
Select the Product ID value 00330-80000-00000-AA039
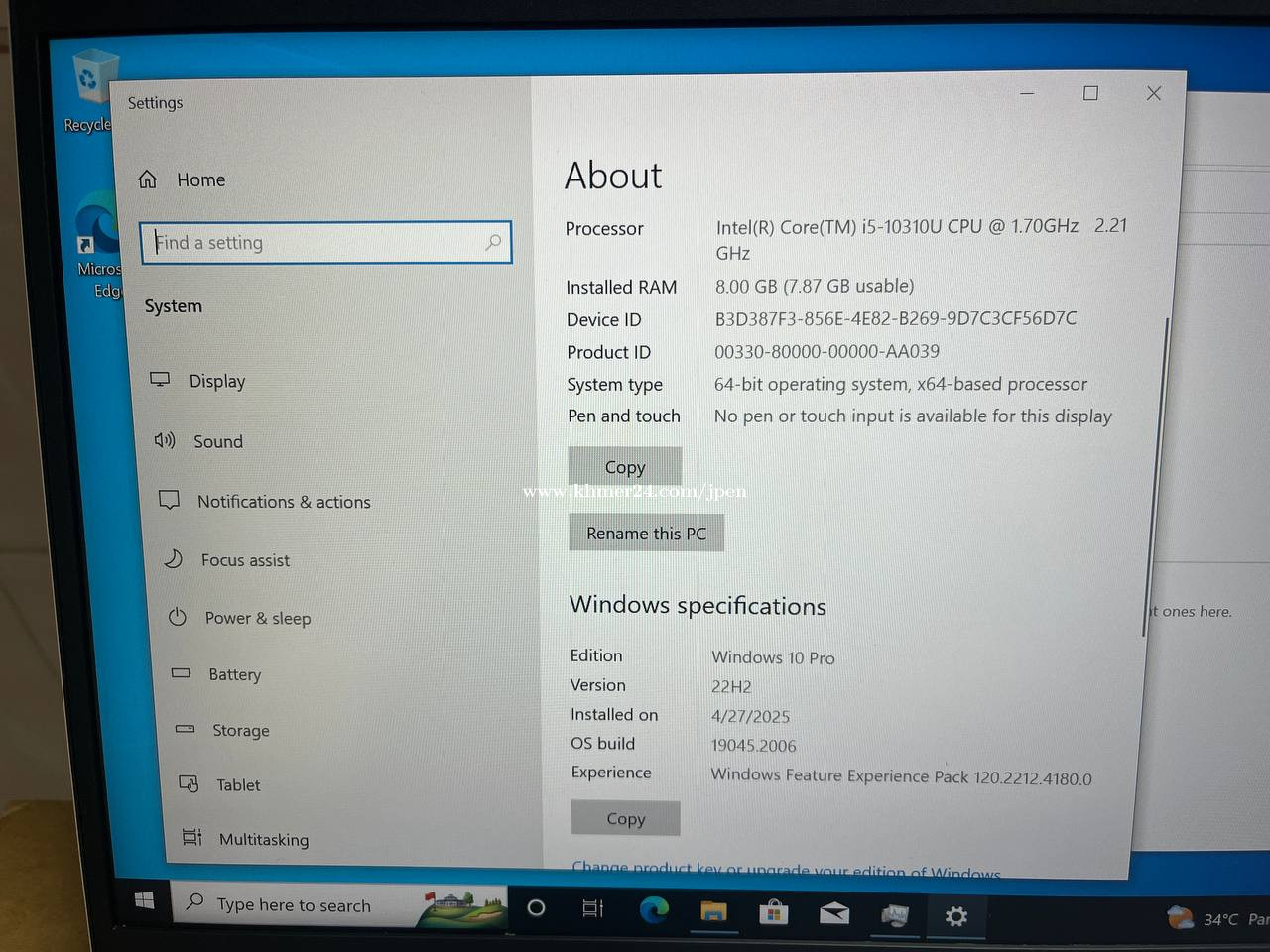826,351
